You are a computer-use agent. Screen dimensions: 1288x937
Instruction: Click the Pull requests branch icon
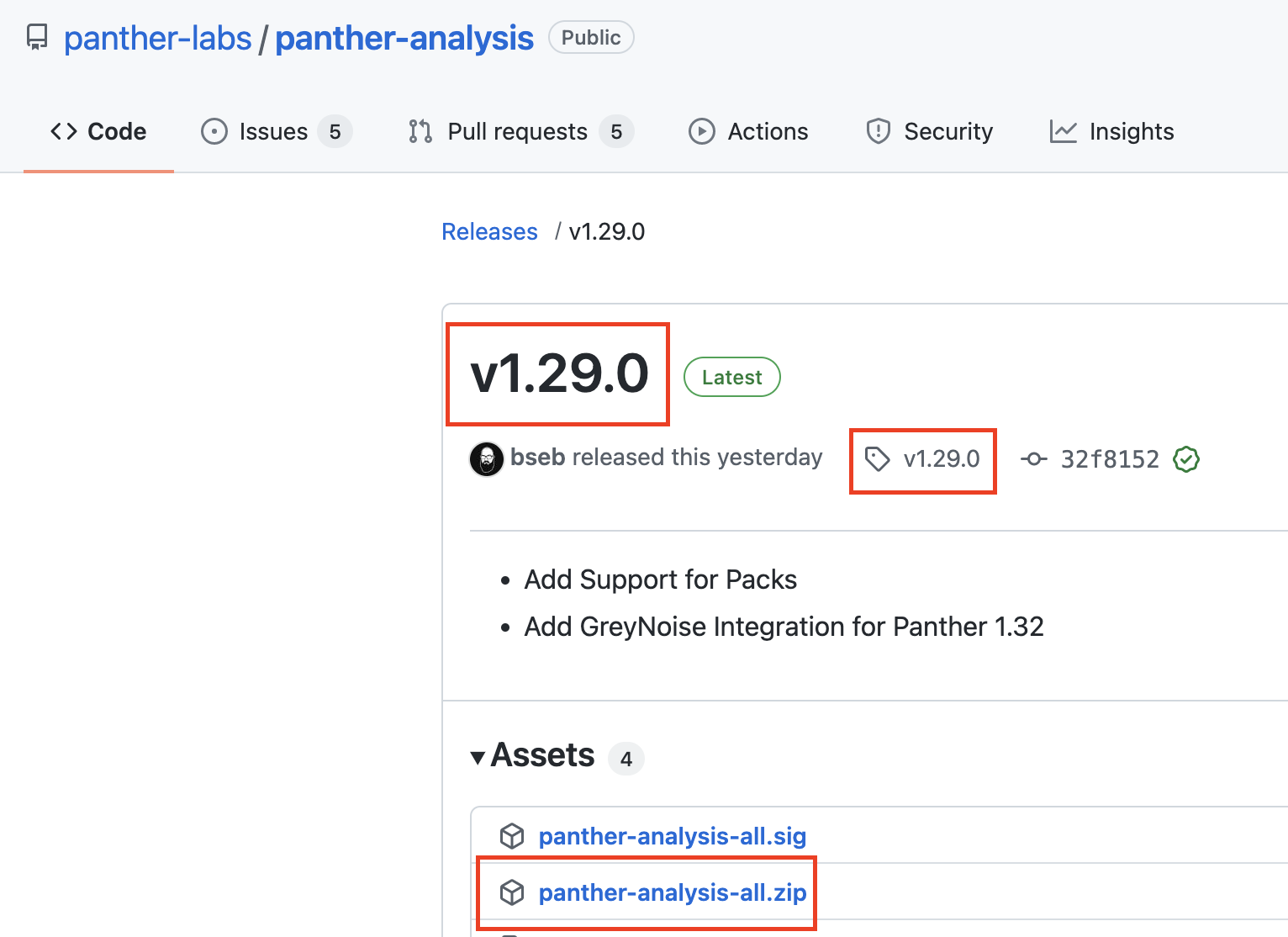tap(420, 131)
